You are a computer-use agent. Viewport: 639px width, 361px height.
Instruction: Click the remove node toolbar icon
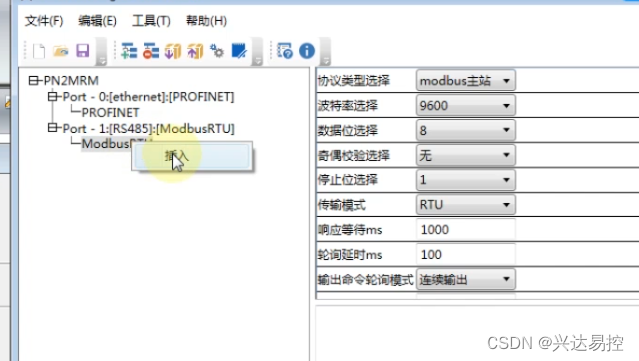[151, 51]
